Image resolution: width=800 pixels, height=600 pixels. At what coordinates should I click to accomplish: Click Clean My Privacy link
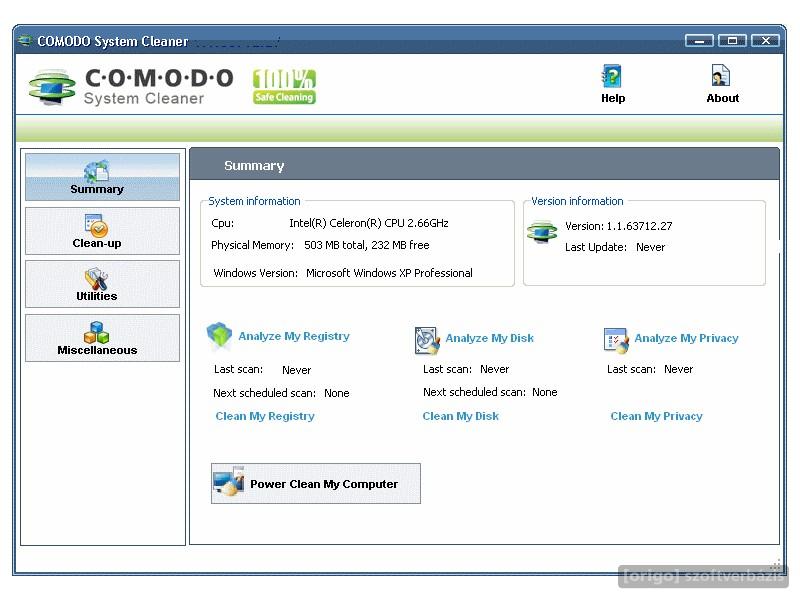(x=657, y=416)
